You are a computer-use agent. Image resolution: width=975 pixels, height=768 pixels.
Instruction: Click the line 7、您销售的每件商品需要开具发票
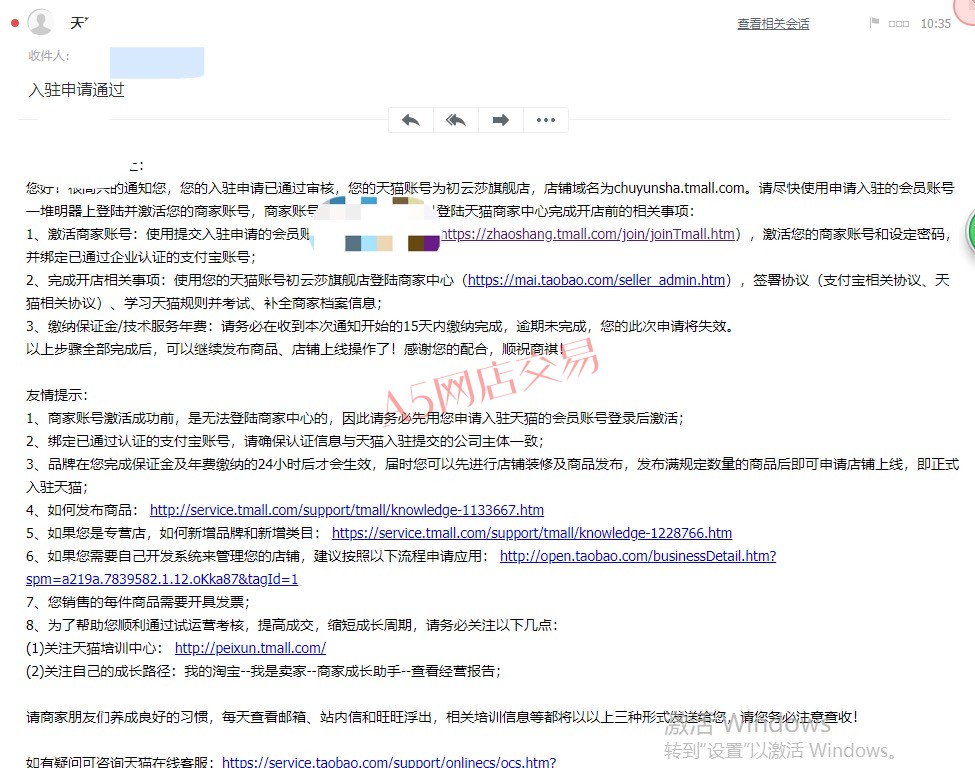coord(137,602)
